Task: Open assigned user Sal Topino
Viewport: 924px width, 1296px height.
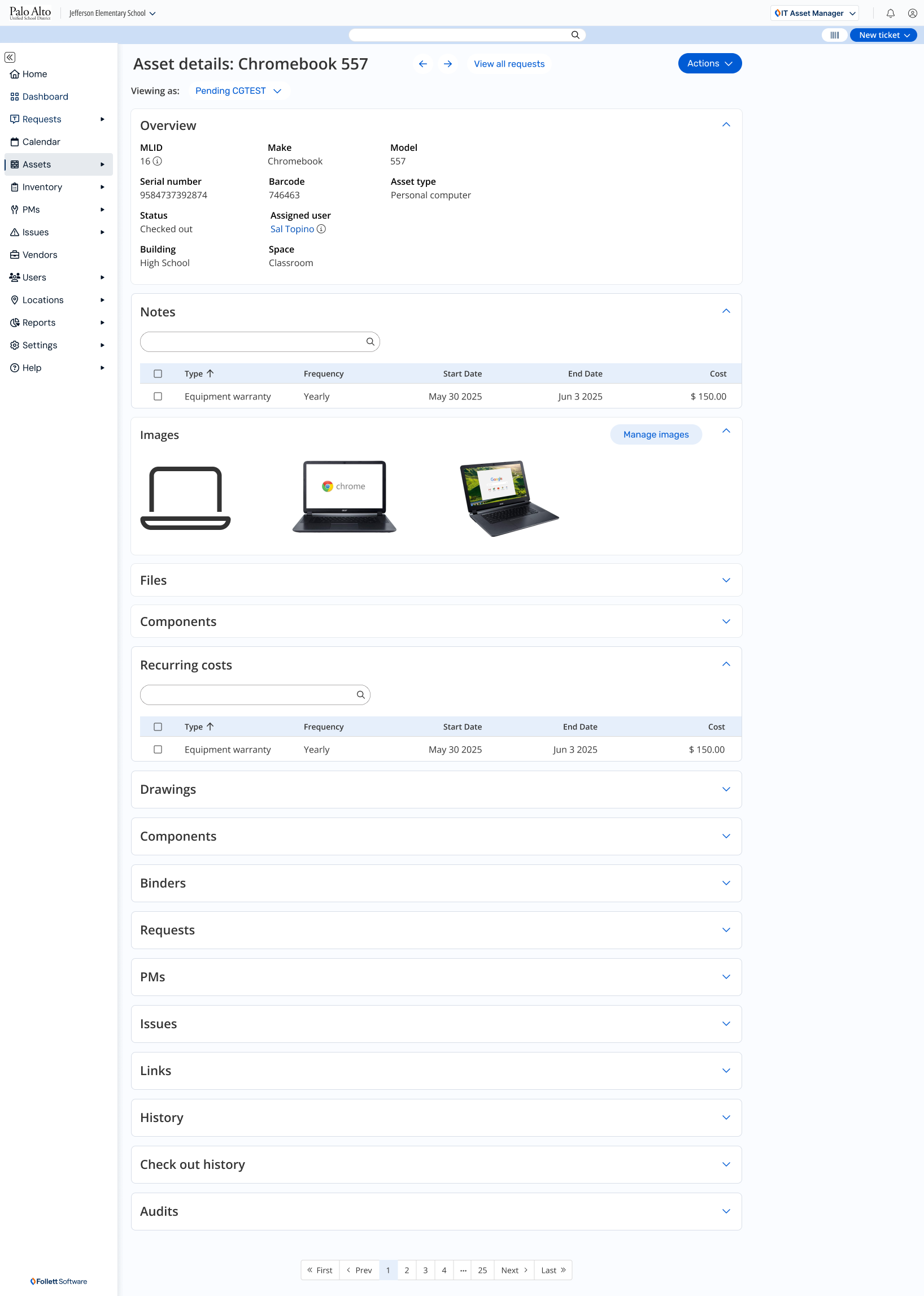Action: 292,229
